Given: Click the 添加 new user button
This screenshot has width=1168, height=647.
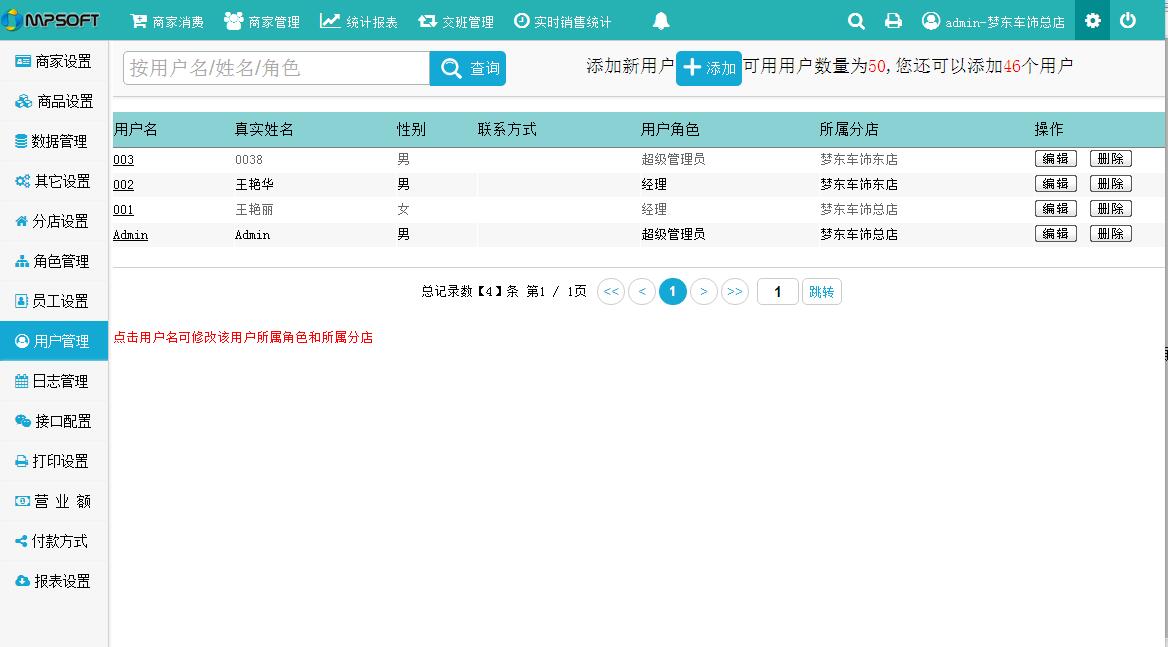Looking at the screenshot, I should [x=709, y=68].
